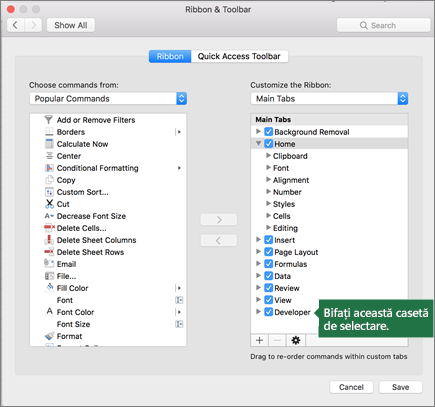This screenshot has width=435, height=407.
Task: Click the Conditional Formatting icon
Action: point(49,168)
